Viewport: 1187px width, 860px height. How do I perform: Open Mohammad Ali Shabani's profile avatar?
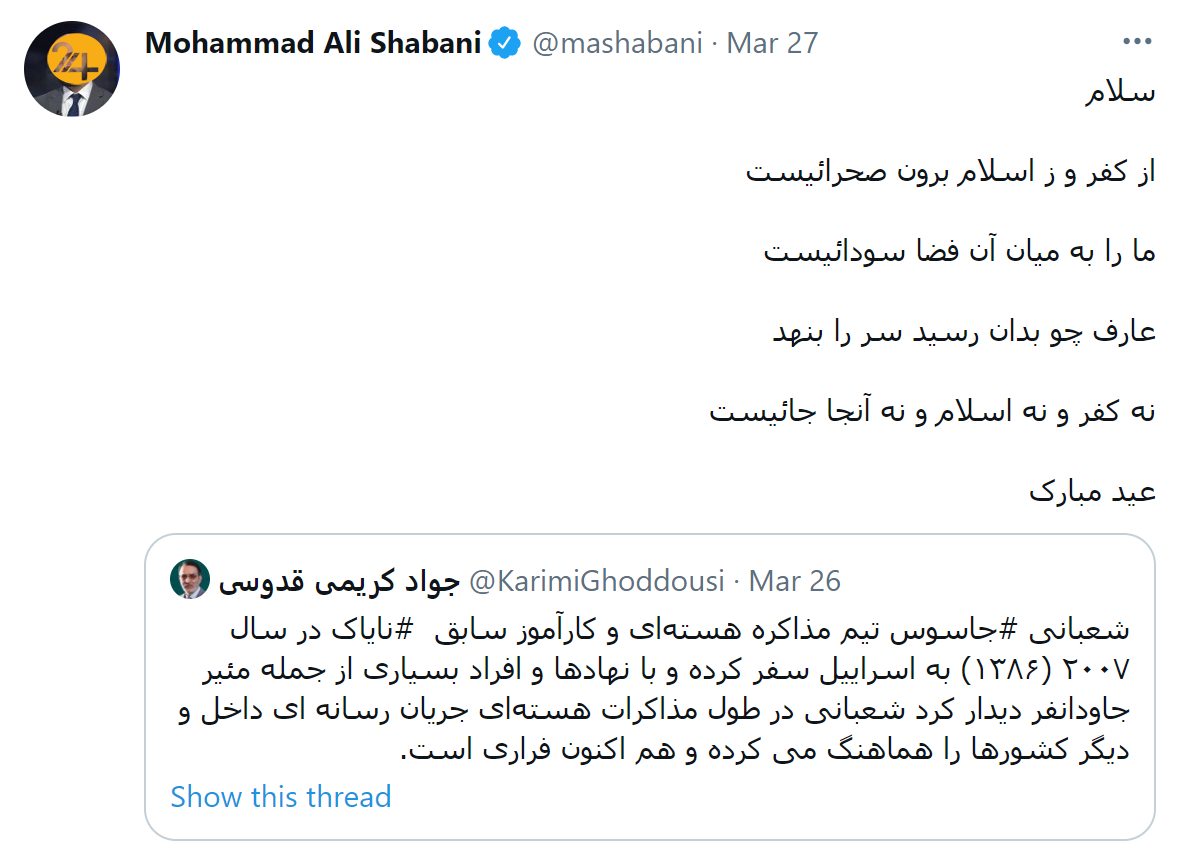coord(73,69)
